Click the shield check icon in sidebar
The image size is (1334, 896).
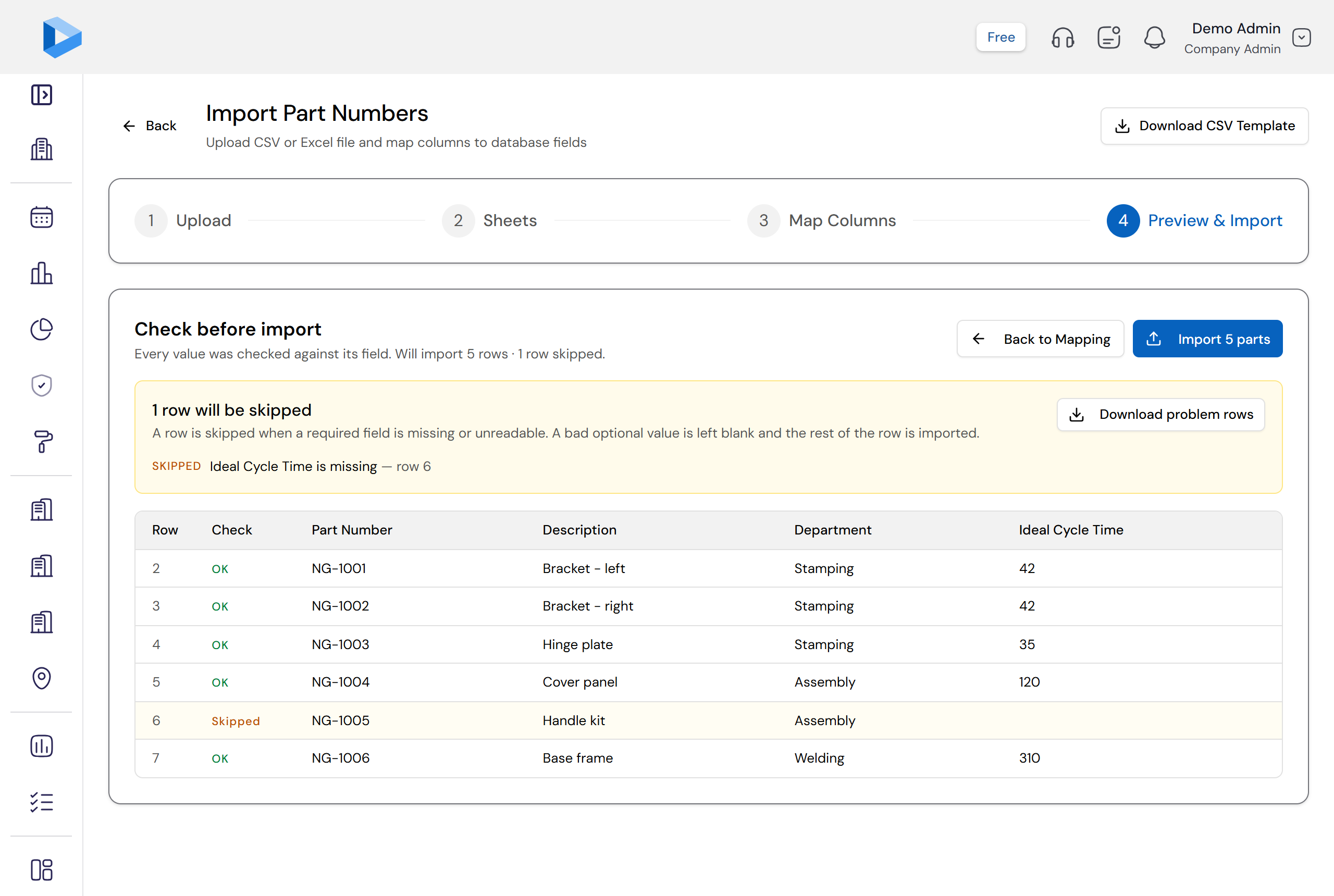coord(41,385)
